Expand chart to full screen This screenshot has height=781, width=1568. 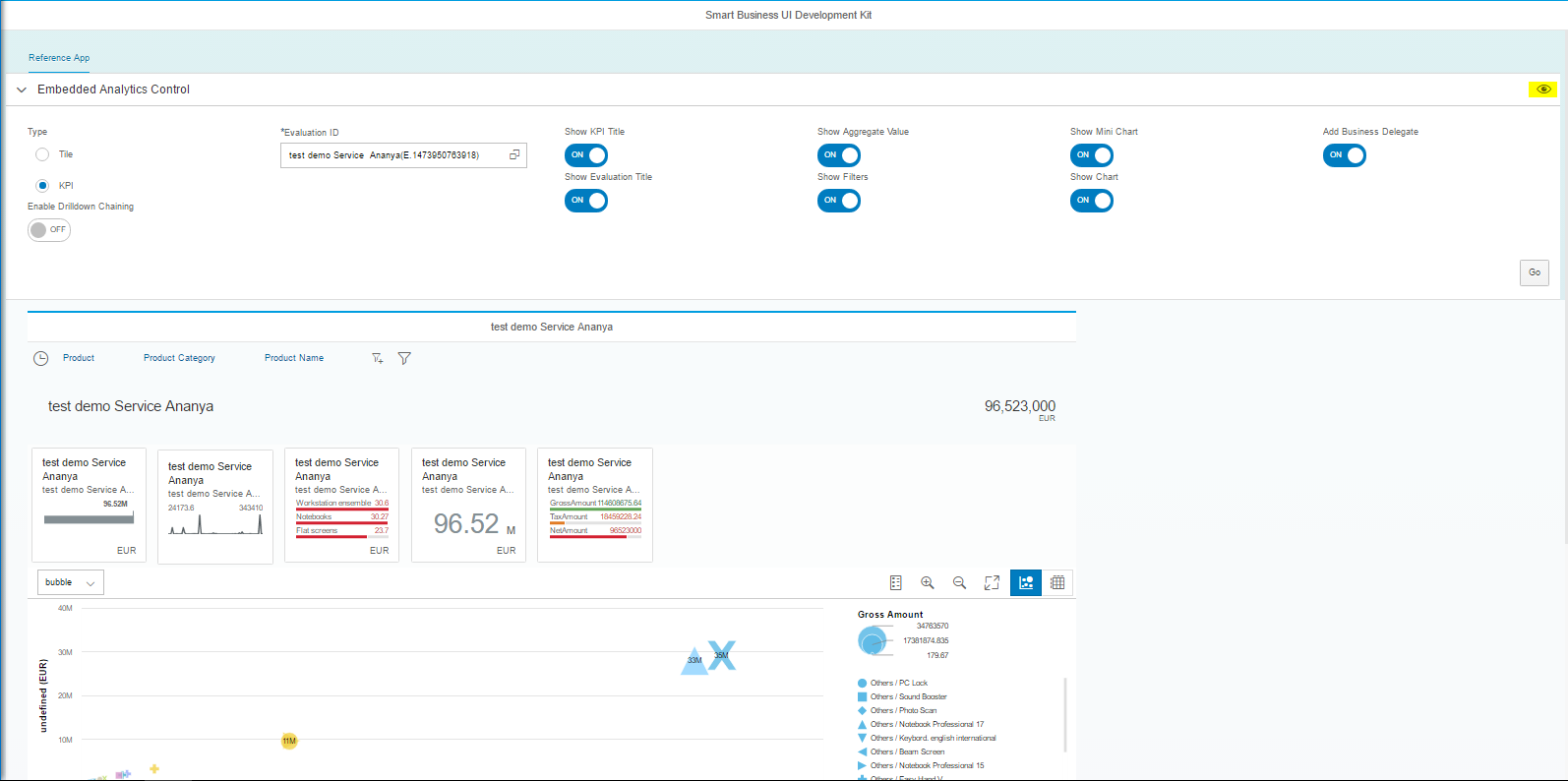[x=992, y=583]
